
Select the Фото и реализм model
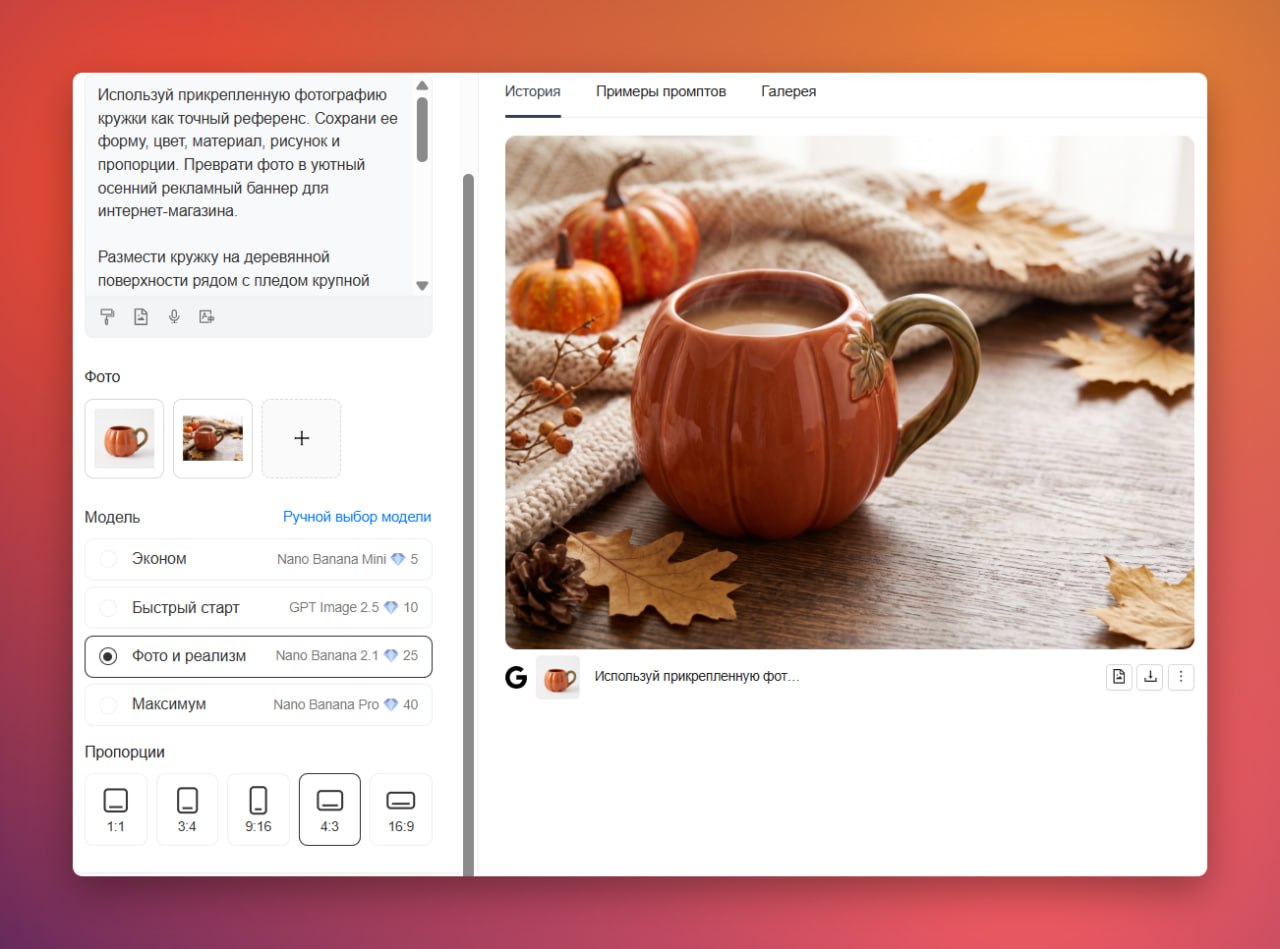258,656
